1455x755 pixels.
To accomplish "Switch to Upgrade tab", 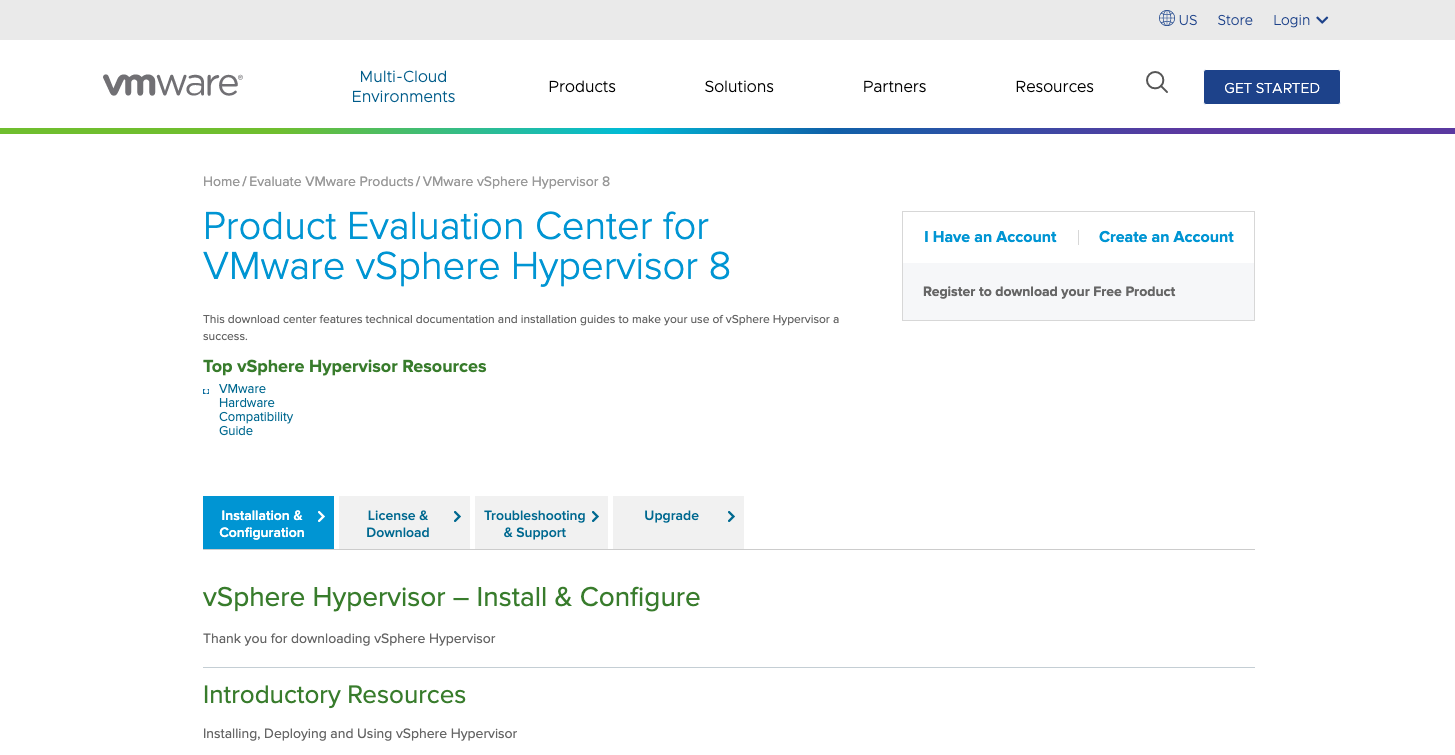I will pos(678,523).
